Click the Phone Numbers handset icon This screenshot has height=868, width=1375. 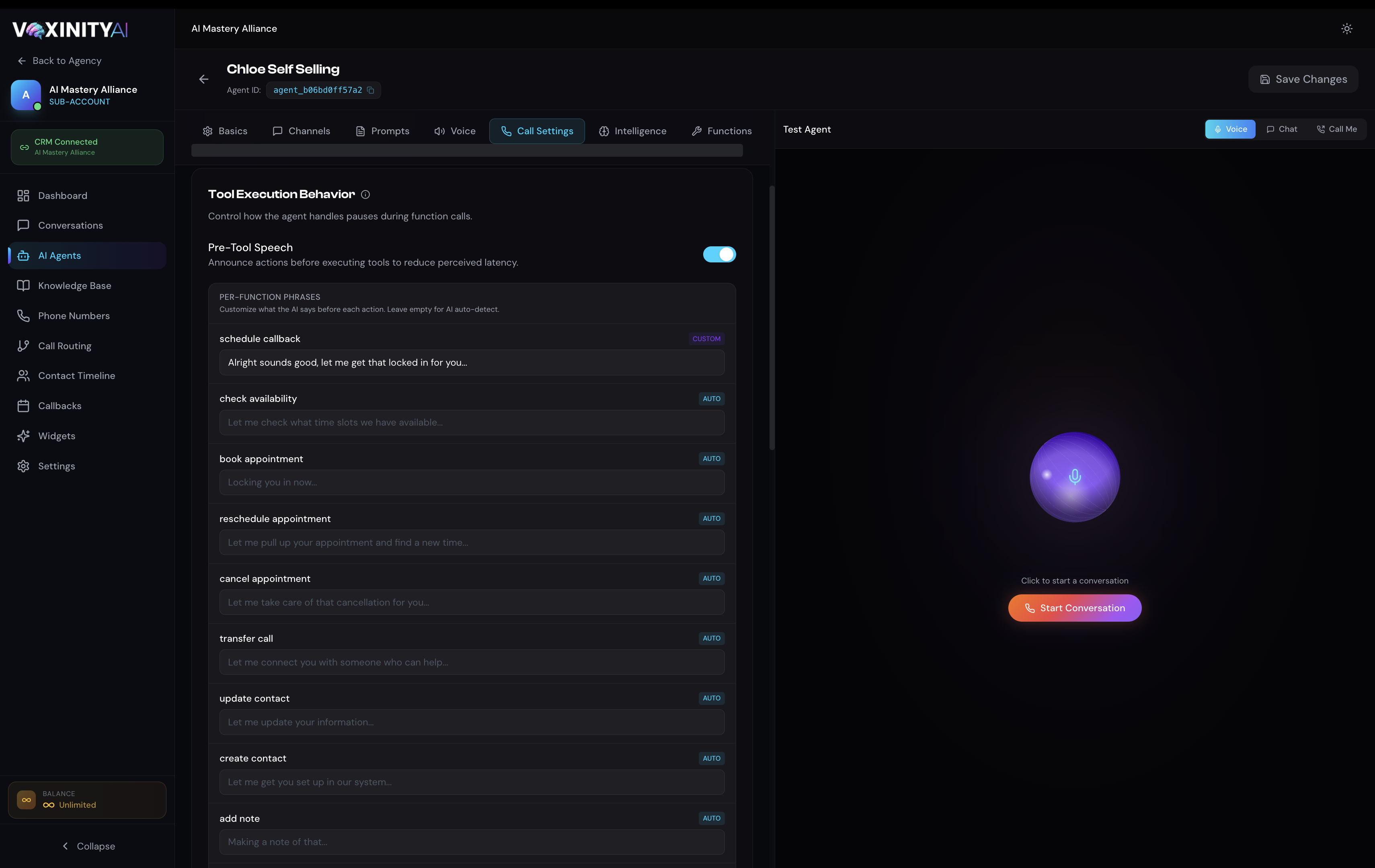pos(23,315)
